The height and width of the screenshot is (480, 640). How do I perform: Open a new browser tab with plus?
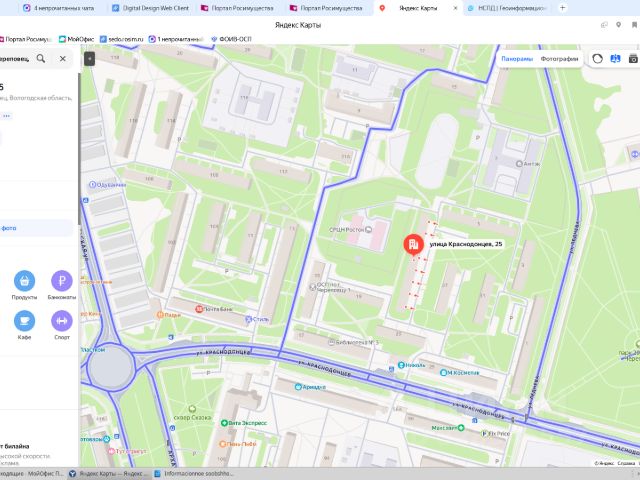[x=562, y=8]
